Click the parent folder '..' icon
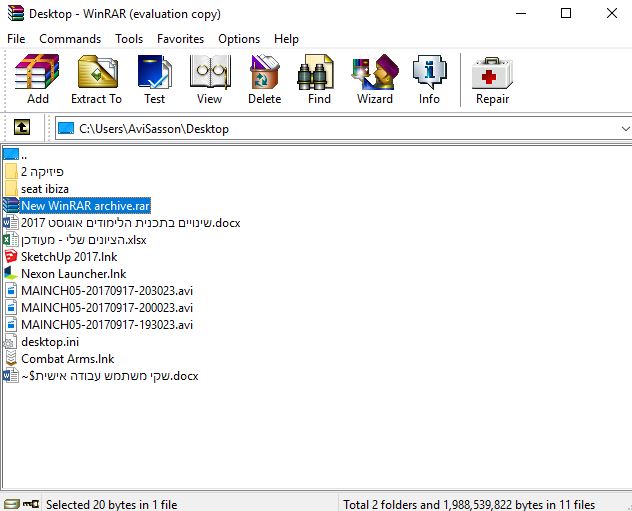The image size is (632, 511). coord(11,154)
